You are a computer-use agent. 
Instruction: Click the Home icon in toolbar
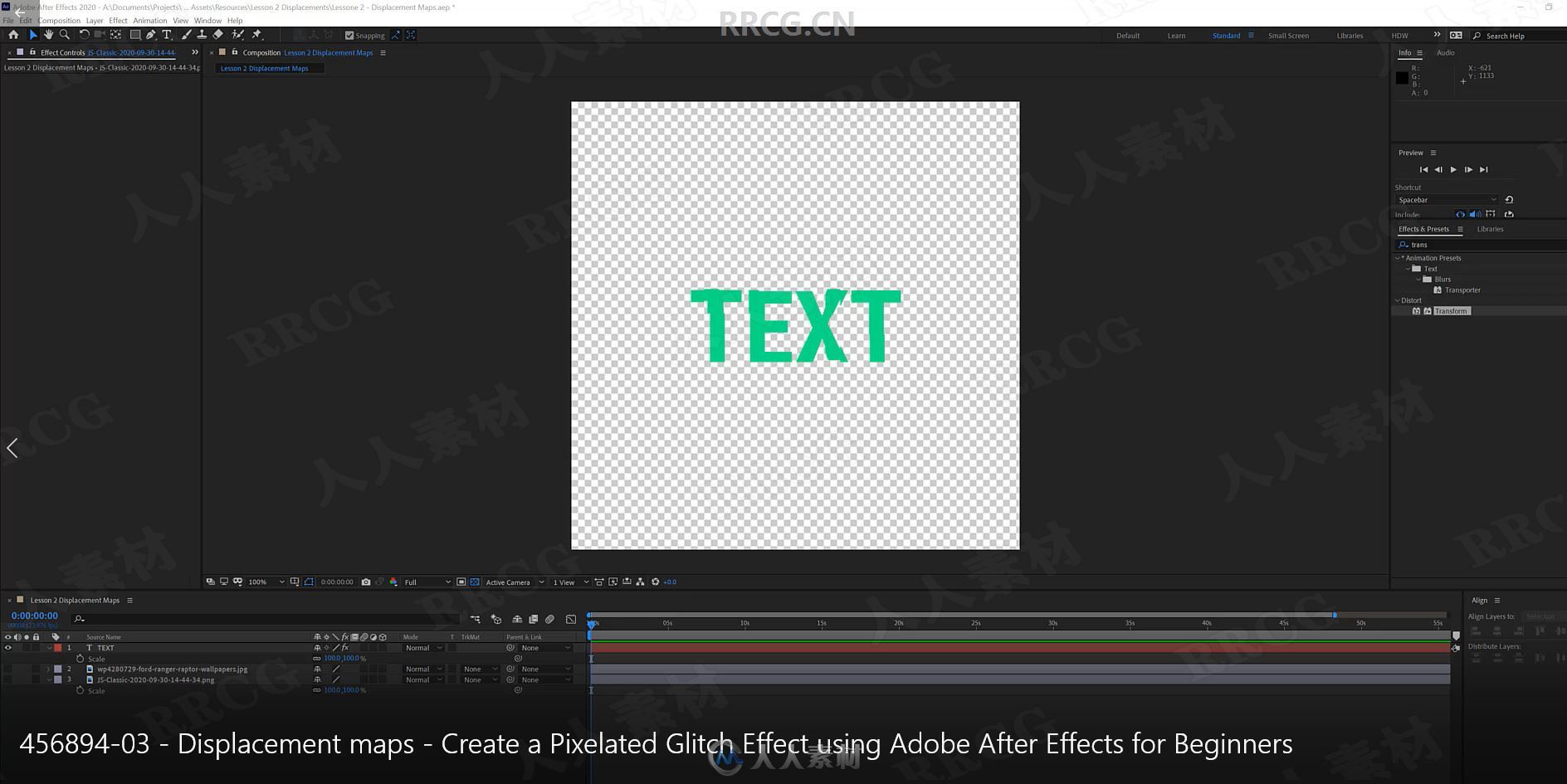[x=13, y=35]
